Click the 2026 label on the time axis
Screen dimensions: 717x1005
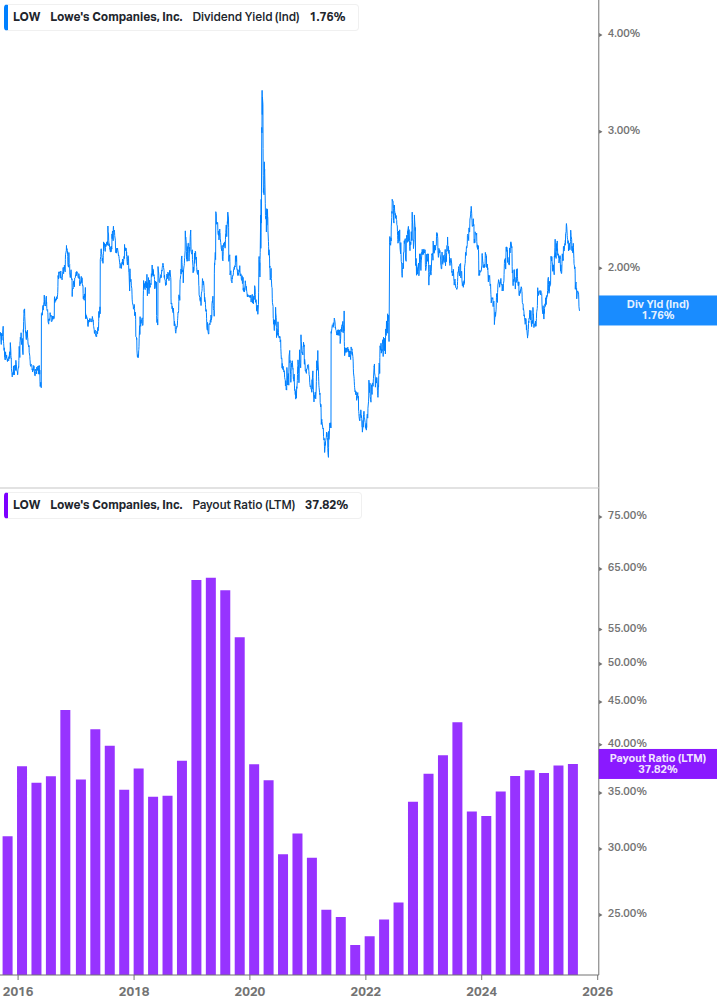[x=597, y=992]
